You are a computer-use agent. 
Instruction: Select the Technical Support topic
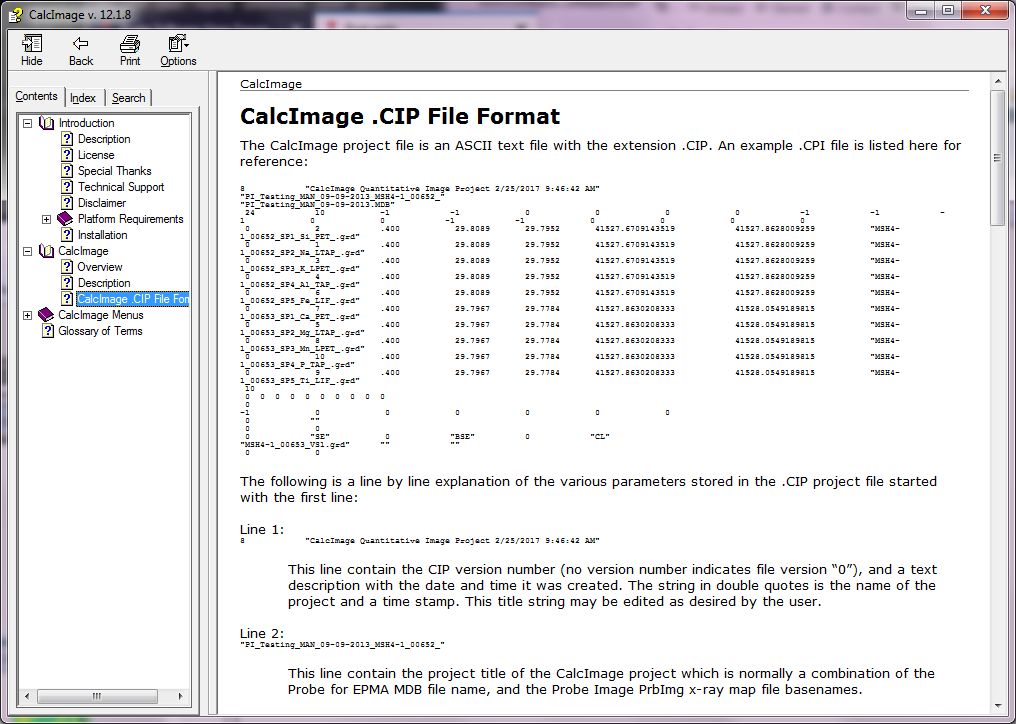click(x=121, y=187)
